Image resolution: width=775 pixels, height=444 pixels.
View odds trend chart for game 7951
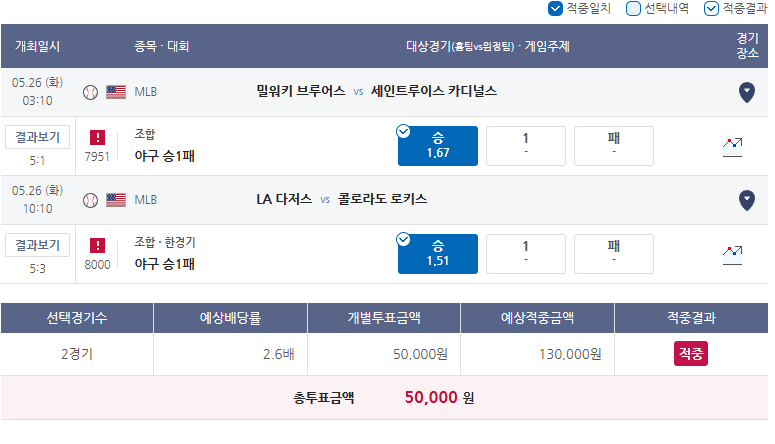(x=732, y=147)
